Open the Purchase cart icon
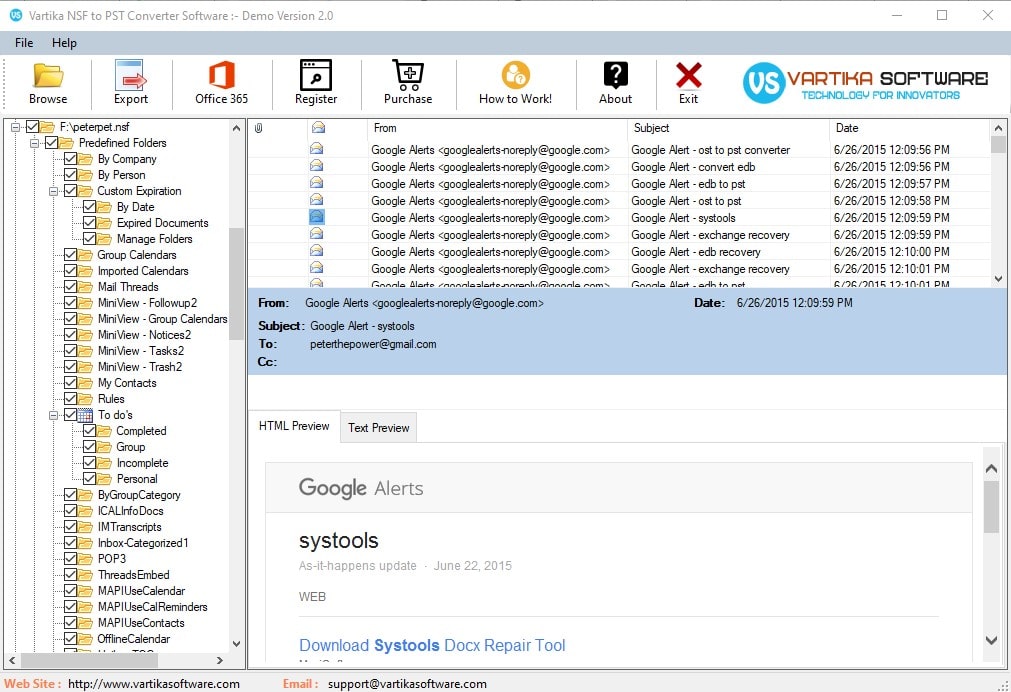The height and width of the screenshot is (692, 1011). coord(408,77)
